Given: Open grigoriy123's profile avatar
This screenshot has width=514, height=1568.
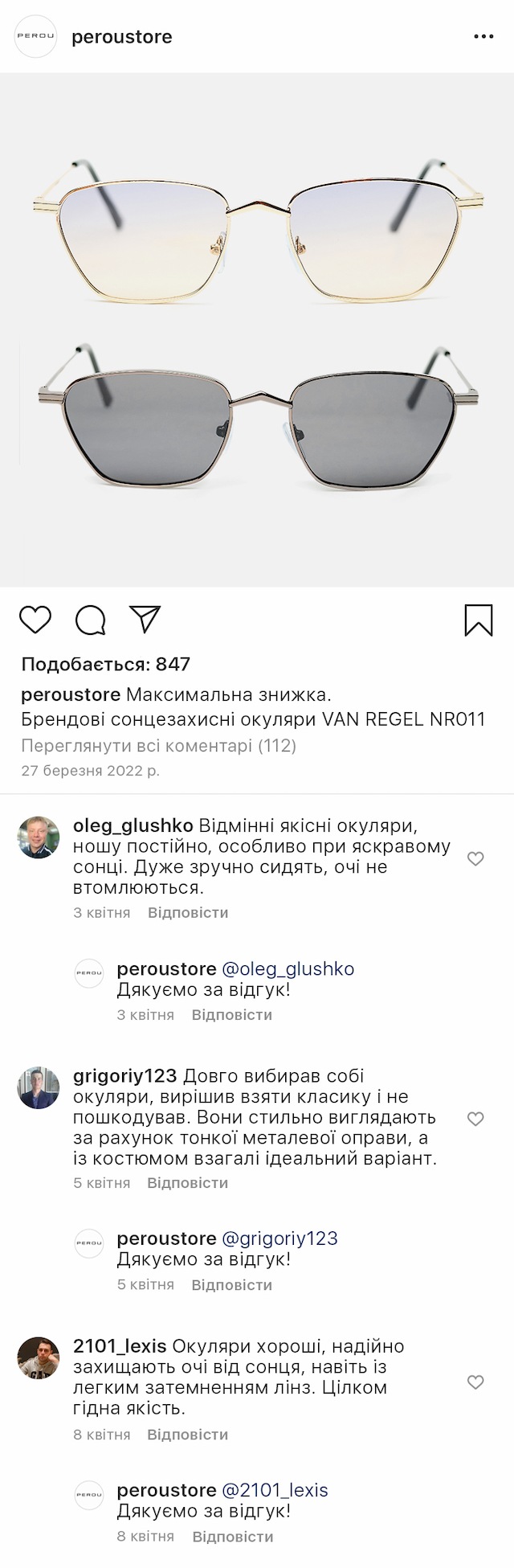Looking at the screenshot, I should pos(39,1087).
